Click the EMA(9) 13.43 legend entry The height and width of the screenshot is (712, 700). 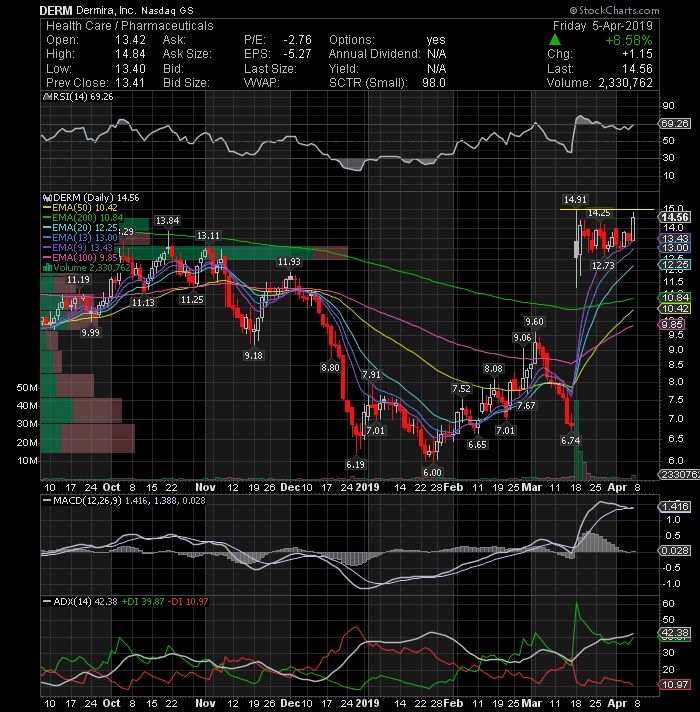[78, 247]
